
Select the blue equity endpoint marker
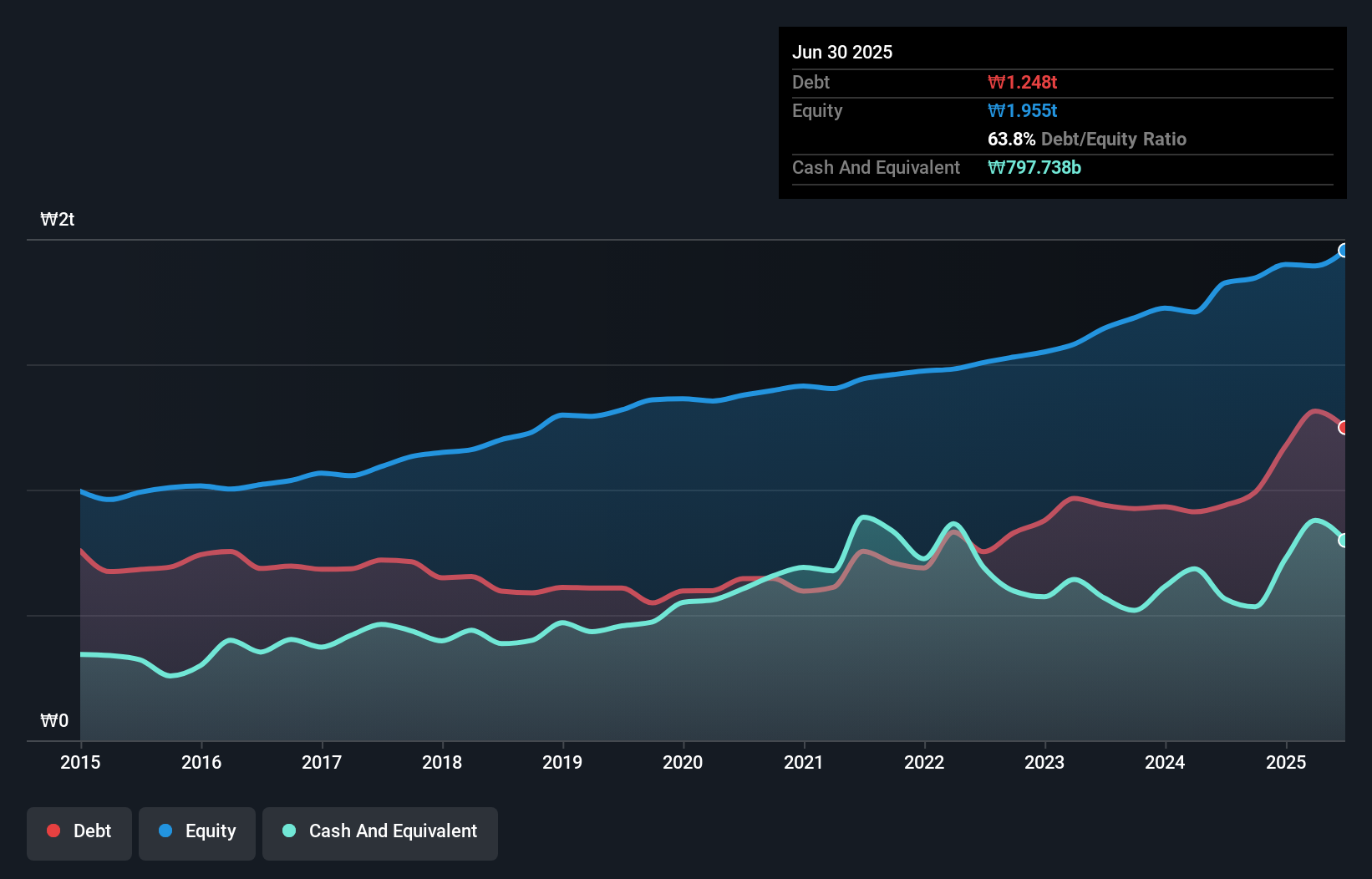(1344, 250)
